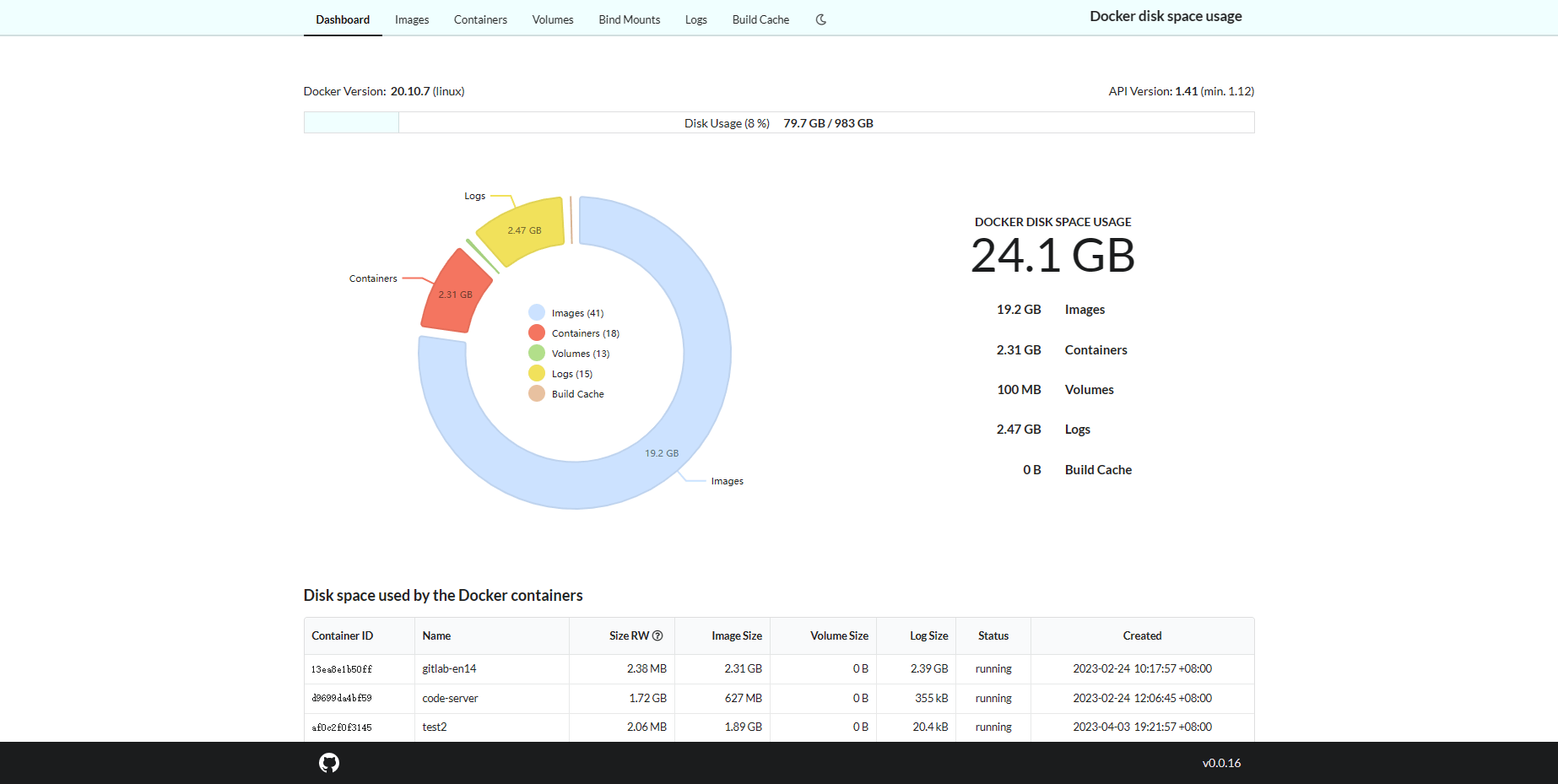Select the red Containers pie segment
Screen dimensions: 1558x784
tap(456, 295)
